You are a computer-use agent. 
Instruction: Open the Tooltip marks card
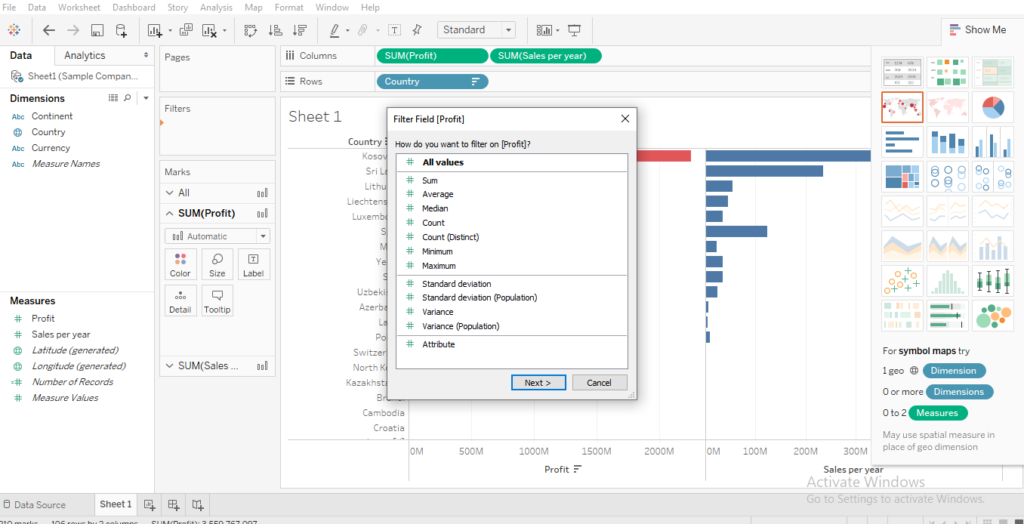(217, 300)
